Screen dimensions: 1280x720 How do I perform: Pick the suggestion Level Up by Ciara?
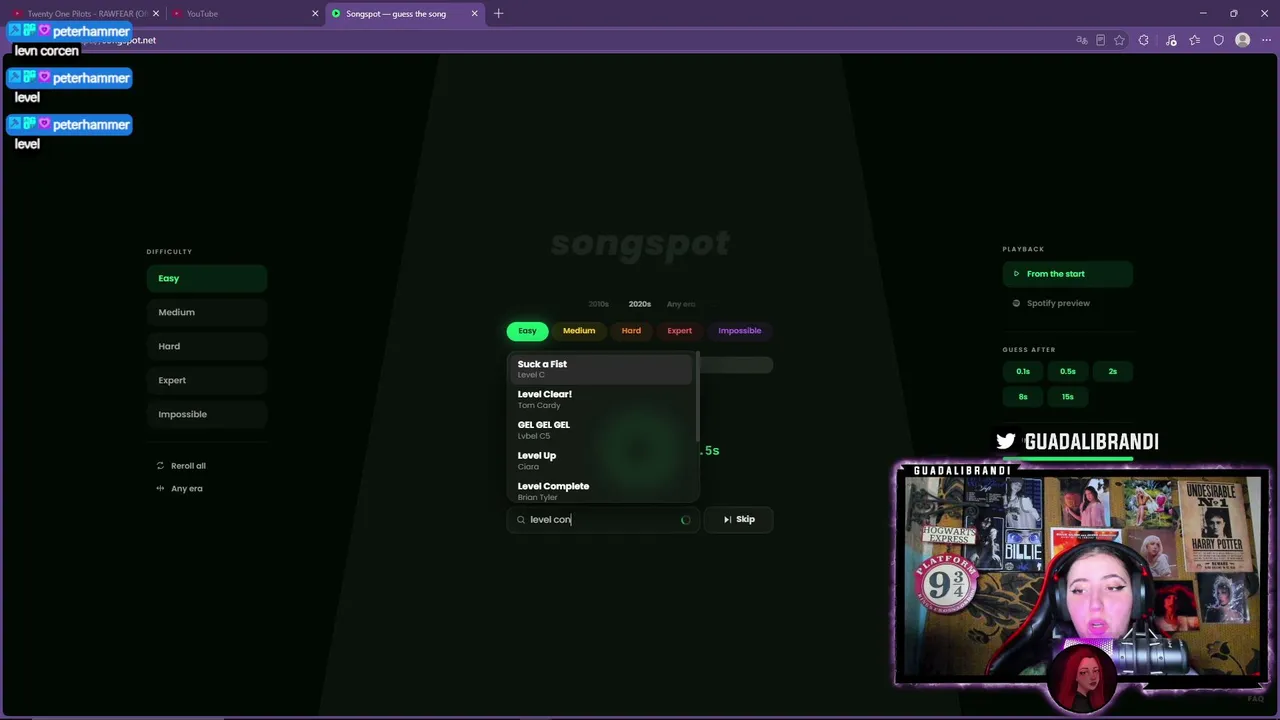[600, 460]
